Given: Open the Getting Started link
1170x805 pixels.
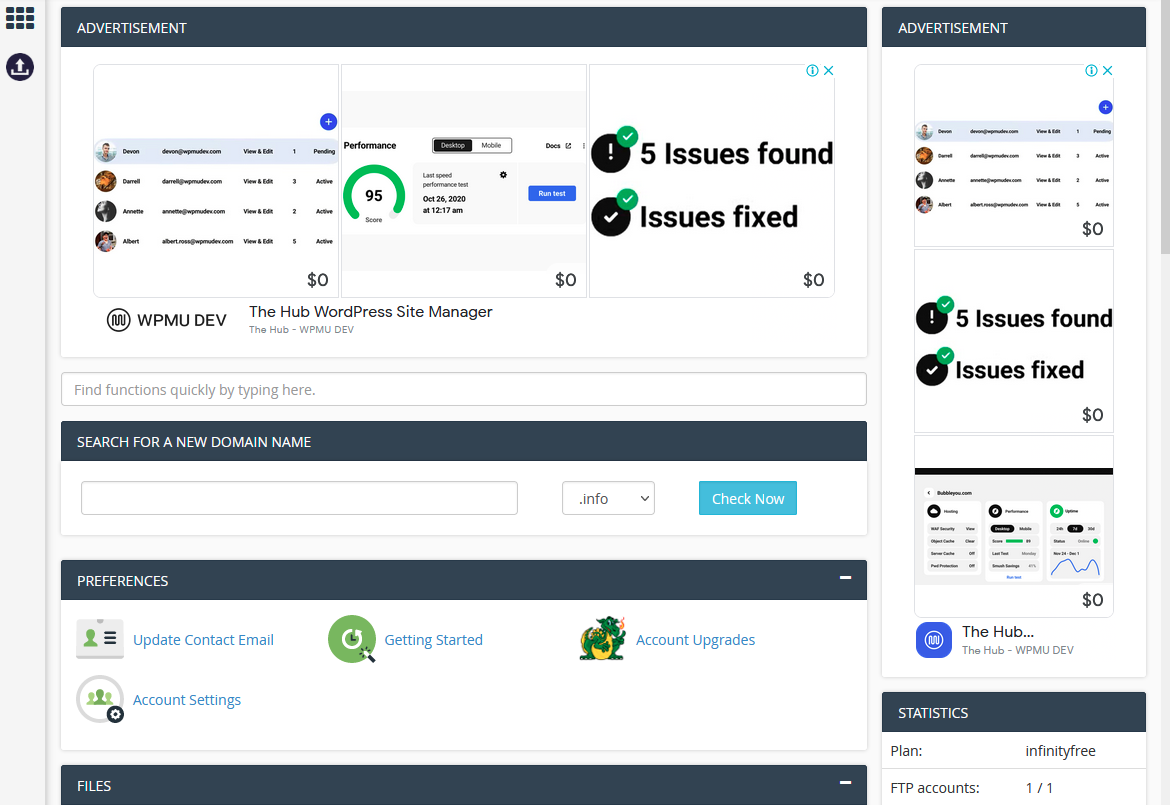Looking at the screenshot, I should pyautogui.click(x=433, y=640).
